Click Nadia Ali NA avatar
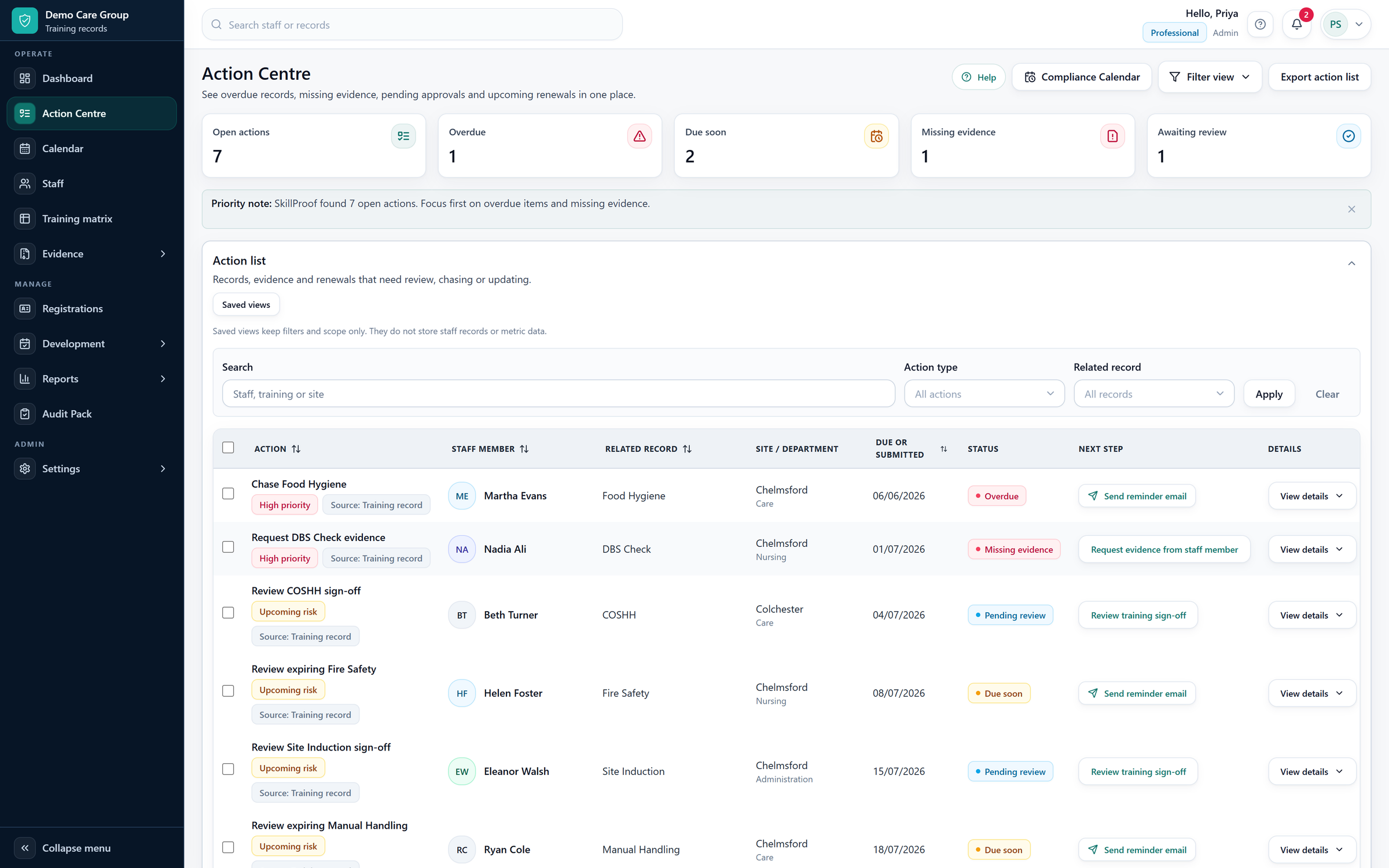 coord(462,549)
